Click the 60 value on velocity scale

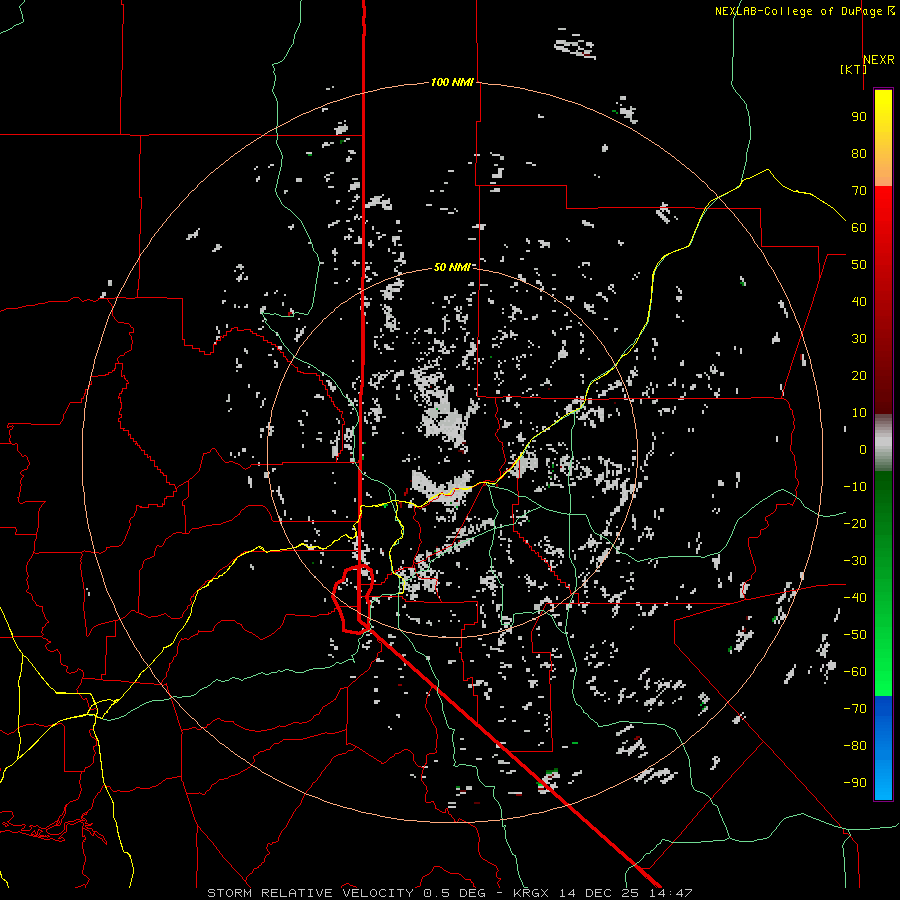tap(859, 228)
